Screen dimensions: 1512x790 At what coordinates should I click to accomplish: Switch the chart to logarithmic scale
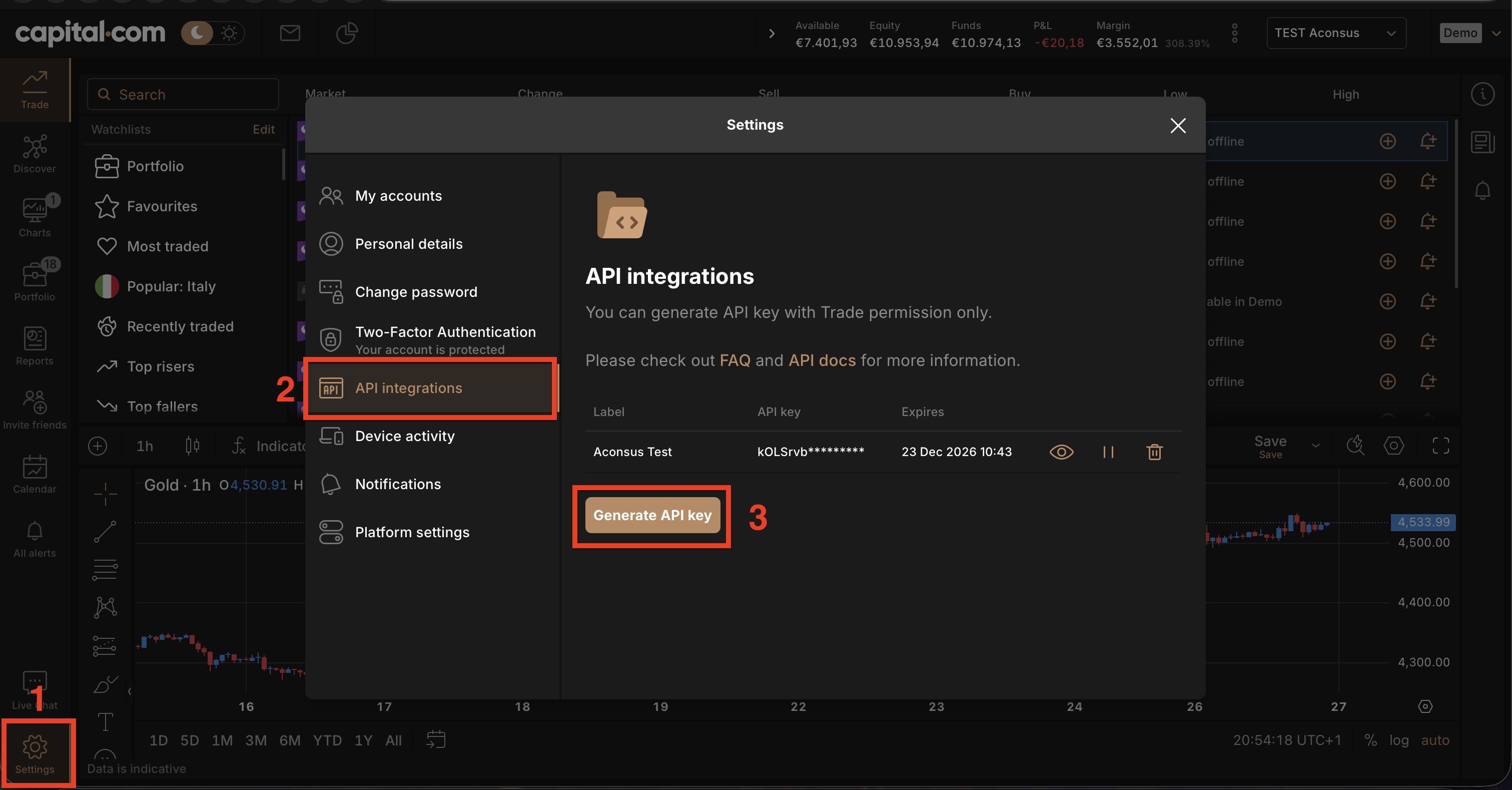(x=1400, y=740)
